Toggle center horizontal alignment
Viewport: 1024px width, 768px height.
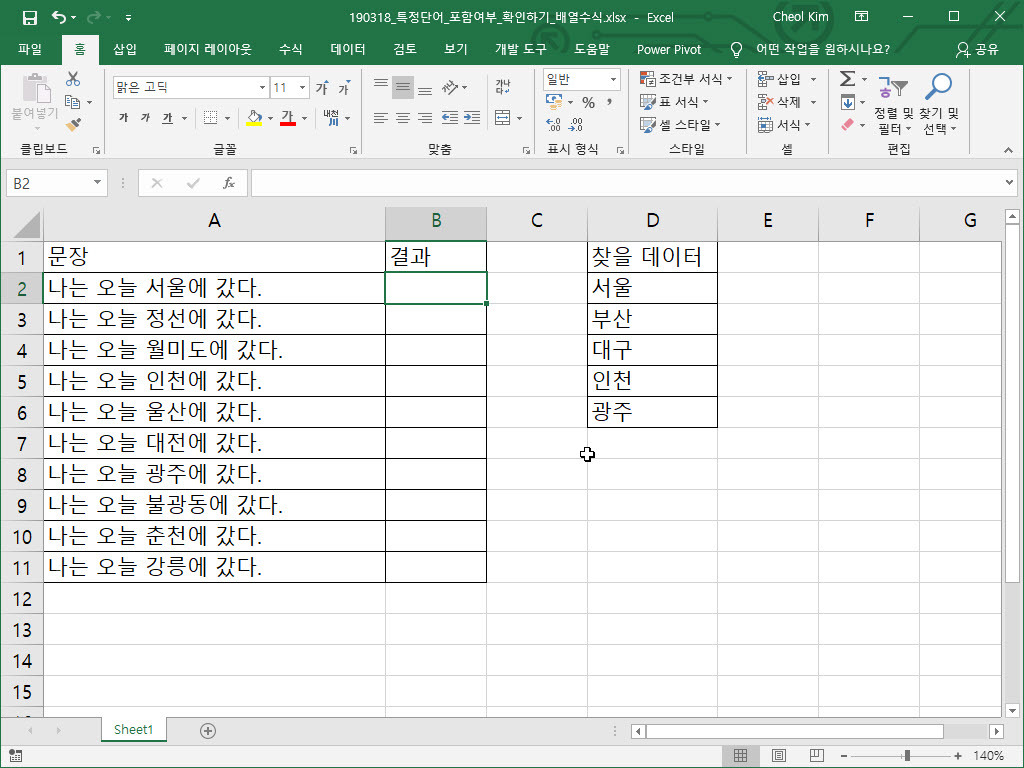pos(402,118)
